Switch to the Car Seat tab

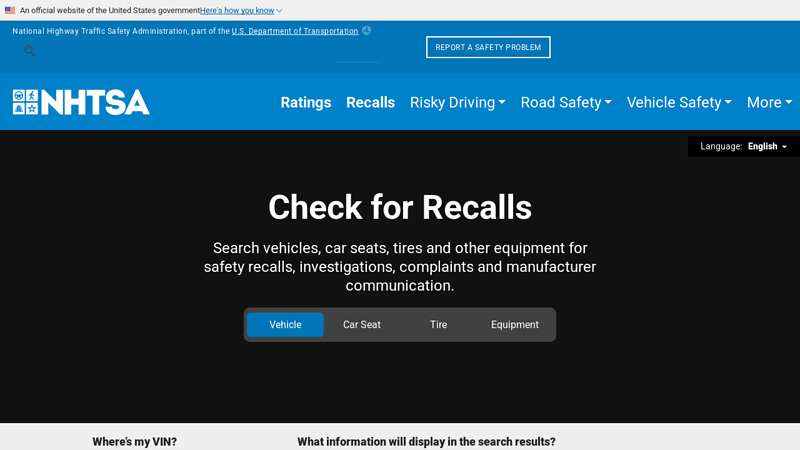(x=362, y=324)
